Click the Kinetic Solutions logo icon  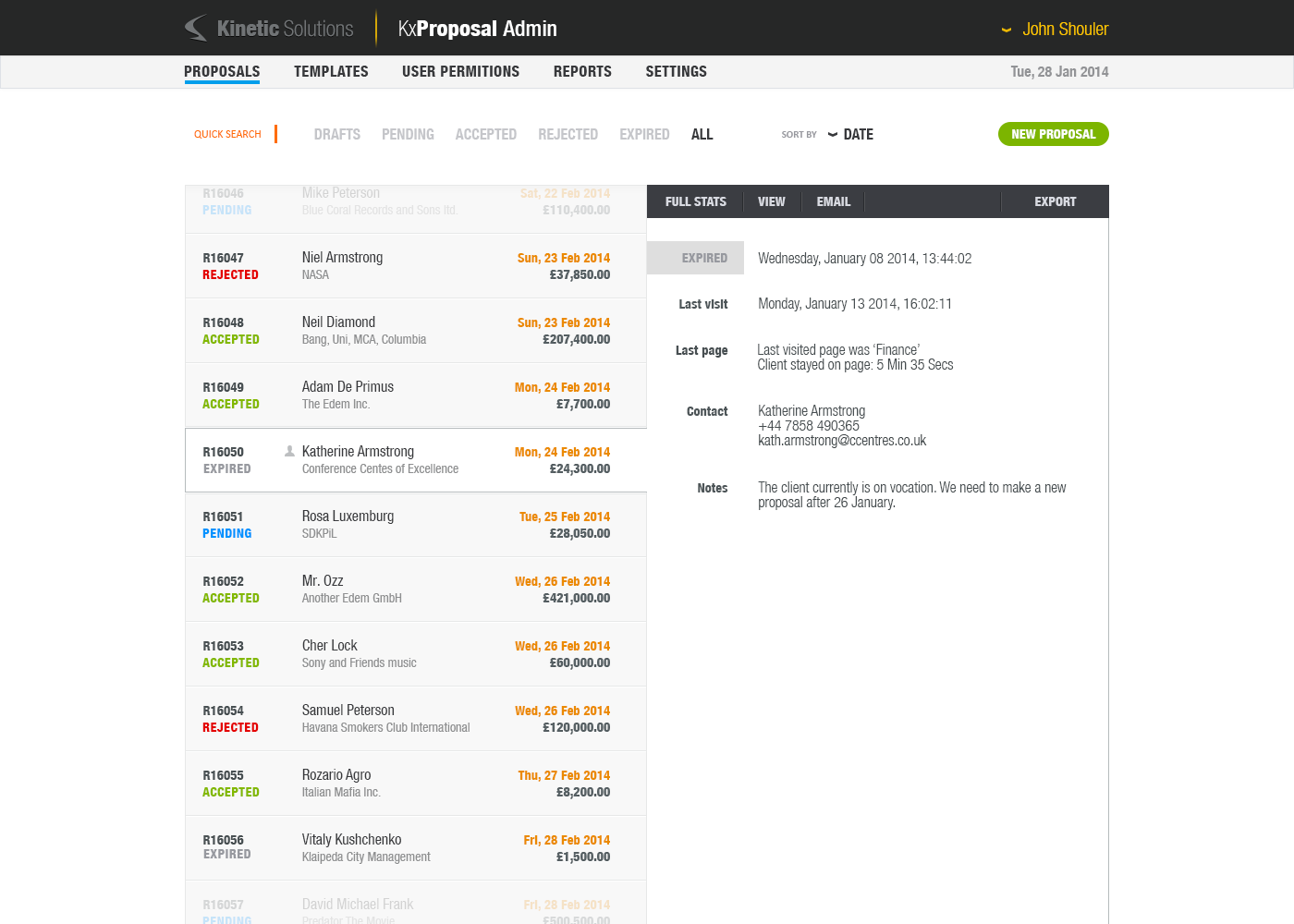point(196,29)
